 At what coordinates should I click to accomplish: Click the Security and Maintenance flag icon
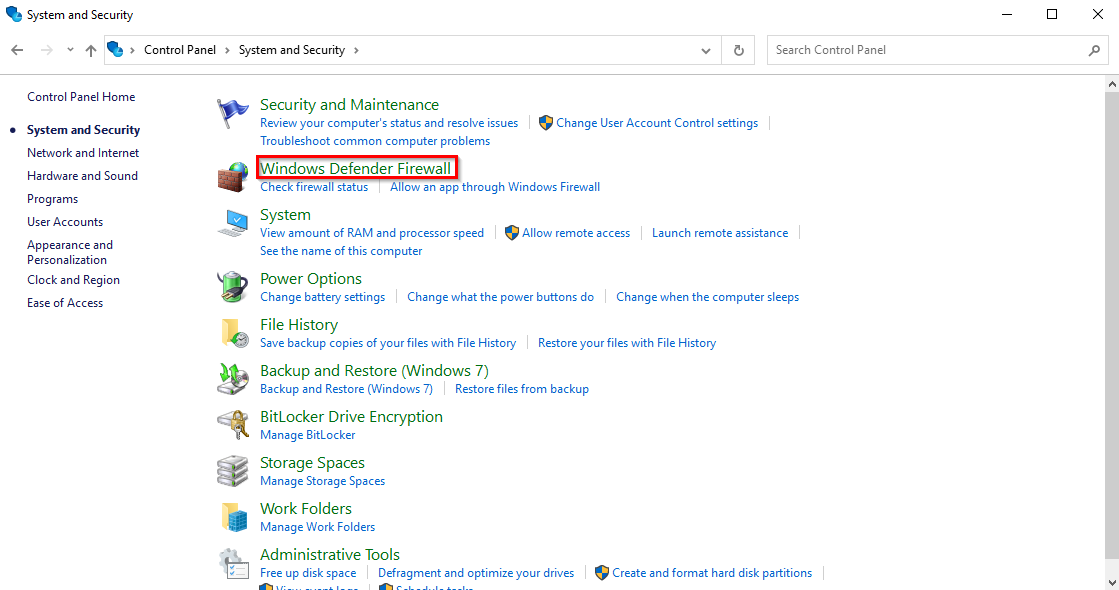tap(233, 114)
